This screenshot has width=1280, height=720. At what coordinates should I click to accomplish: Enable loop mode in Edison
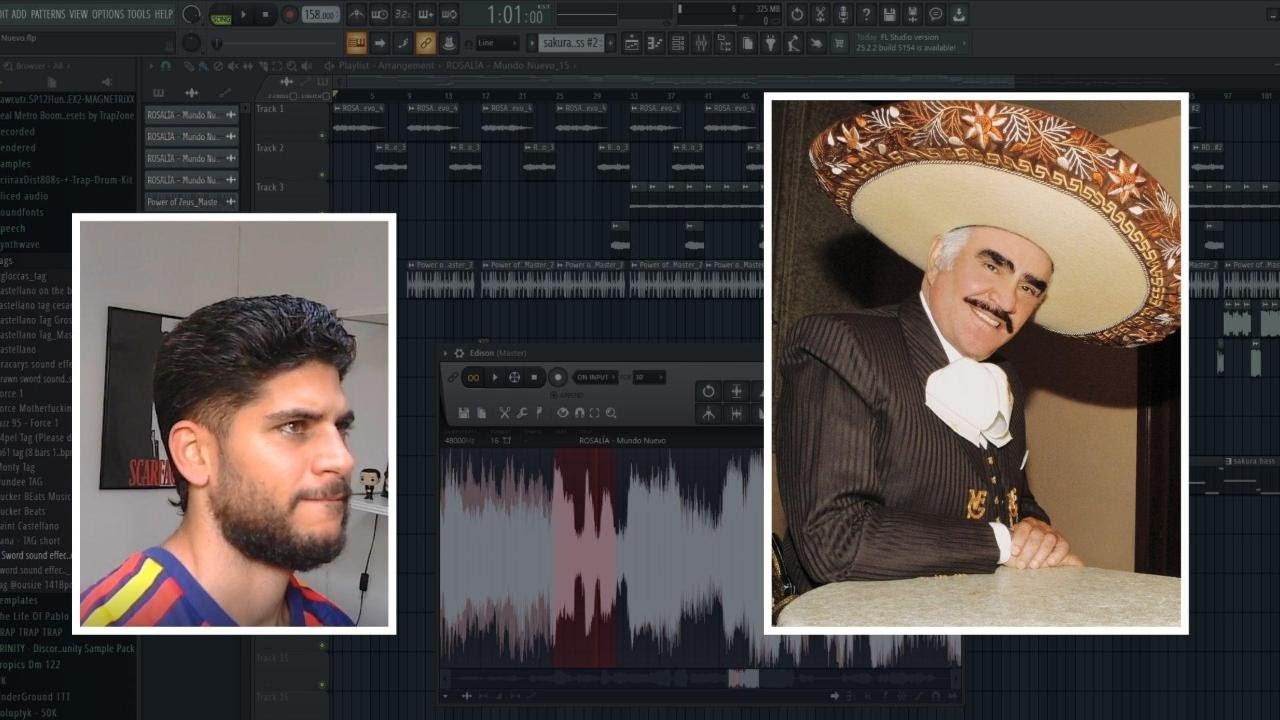pos(473,377)
